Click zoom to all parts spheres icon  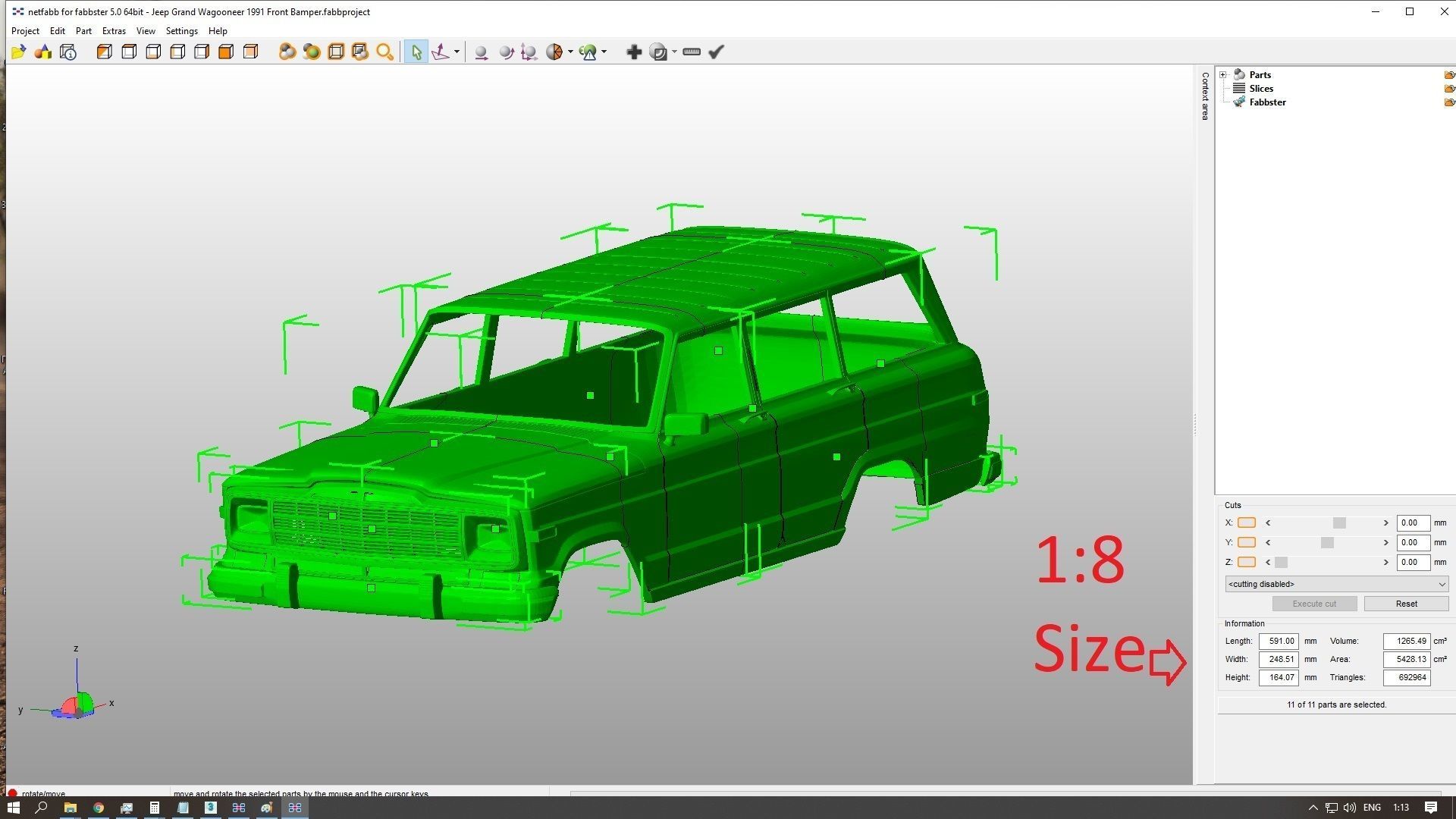click(x=287, y=52)
